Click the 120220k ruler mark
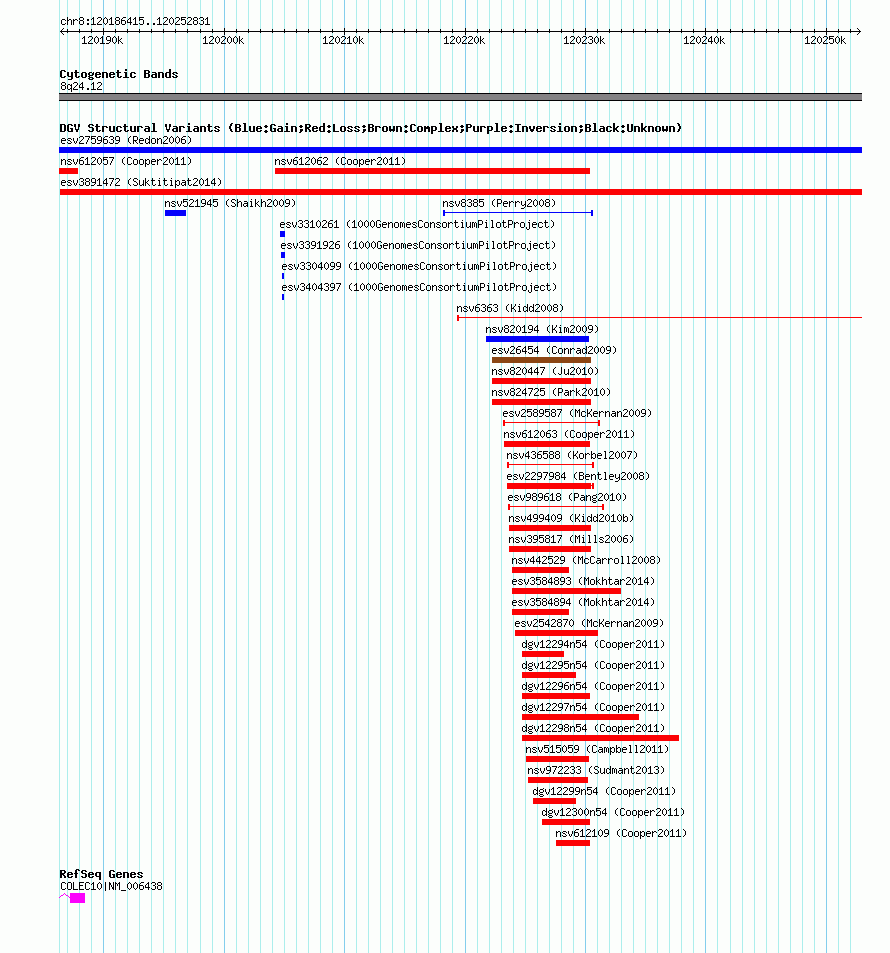890x953 pixels. point(464,40)
